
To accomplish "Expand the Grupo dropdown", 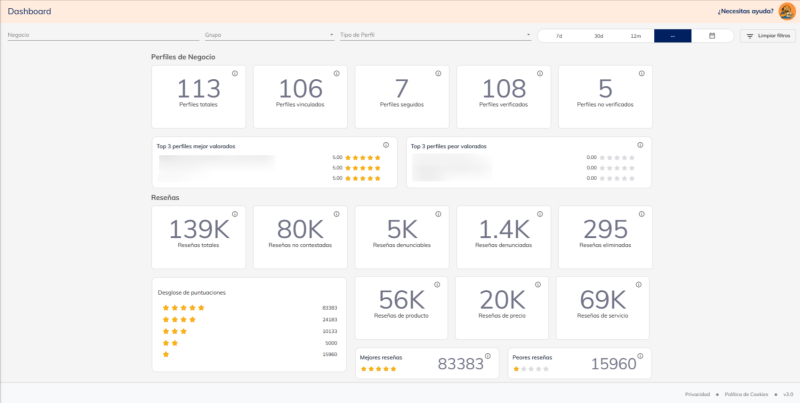I will [268, 35].
